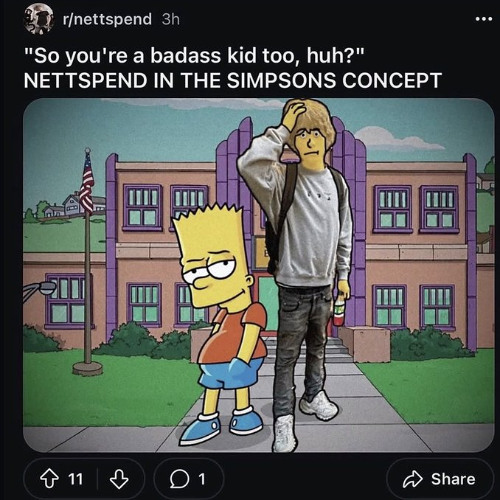Tap the 3h post timestamp
This screenshot has height=500, width=500.
point(171,19)
